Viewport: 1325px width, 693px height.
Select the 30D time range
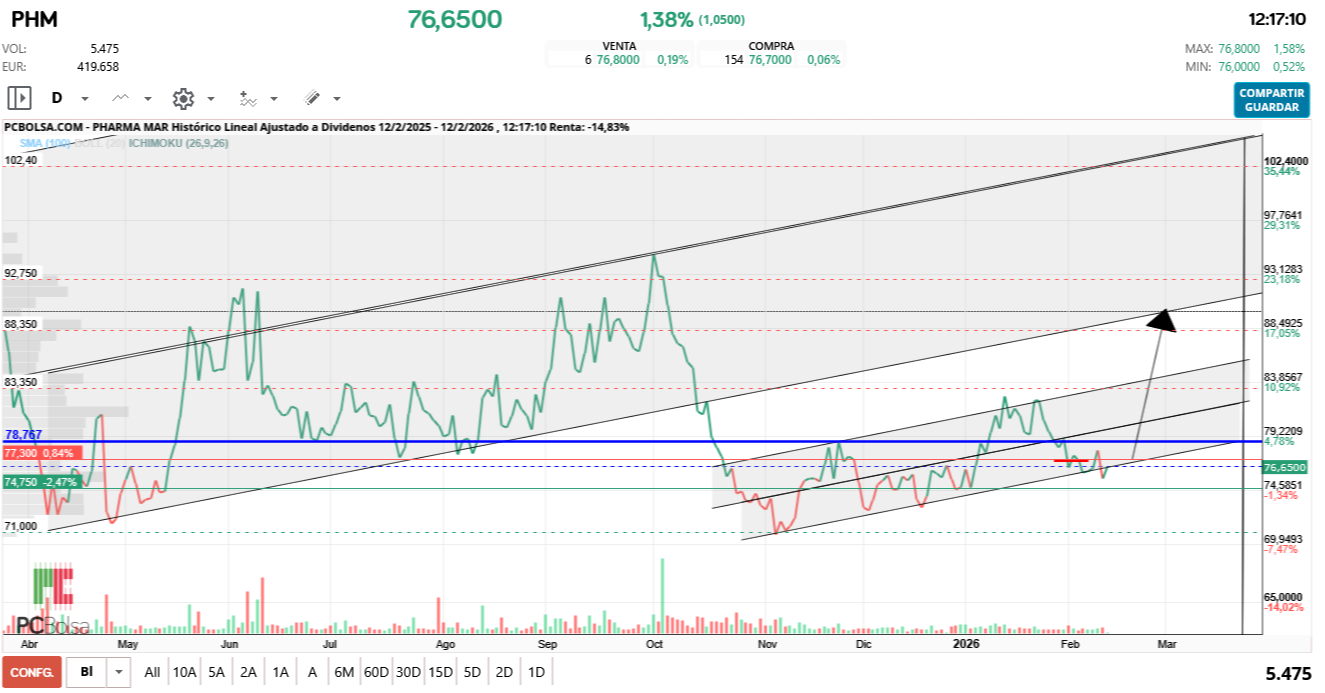pos(408,672)
